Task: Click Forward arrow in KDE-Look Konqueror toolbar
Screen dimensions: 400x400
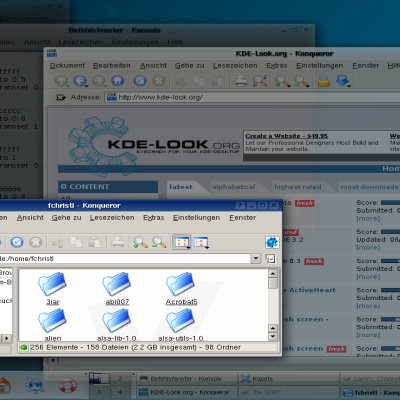Action: click(99, 81)
